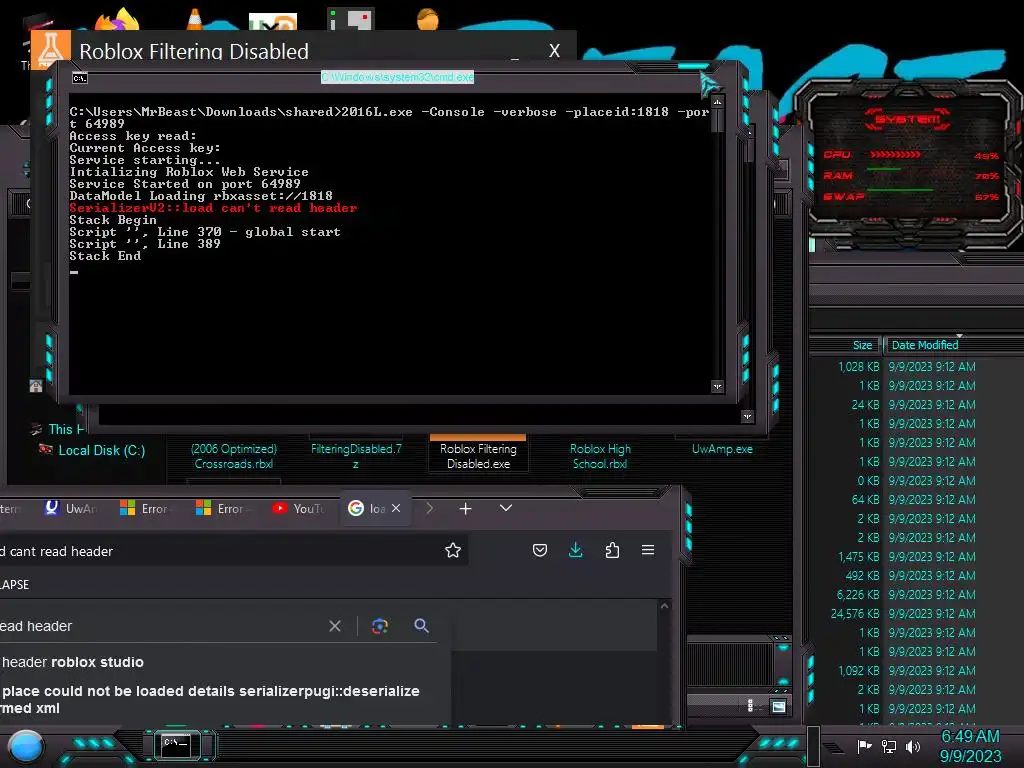Click the cmd.exe title bar text

[397, 77]
